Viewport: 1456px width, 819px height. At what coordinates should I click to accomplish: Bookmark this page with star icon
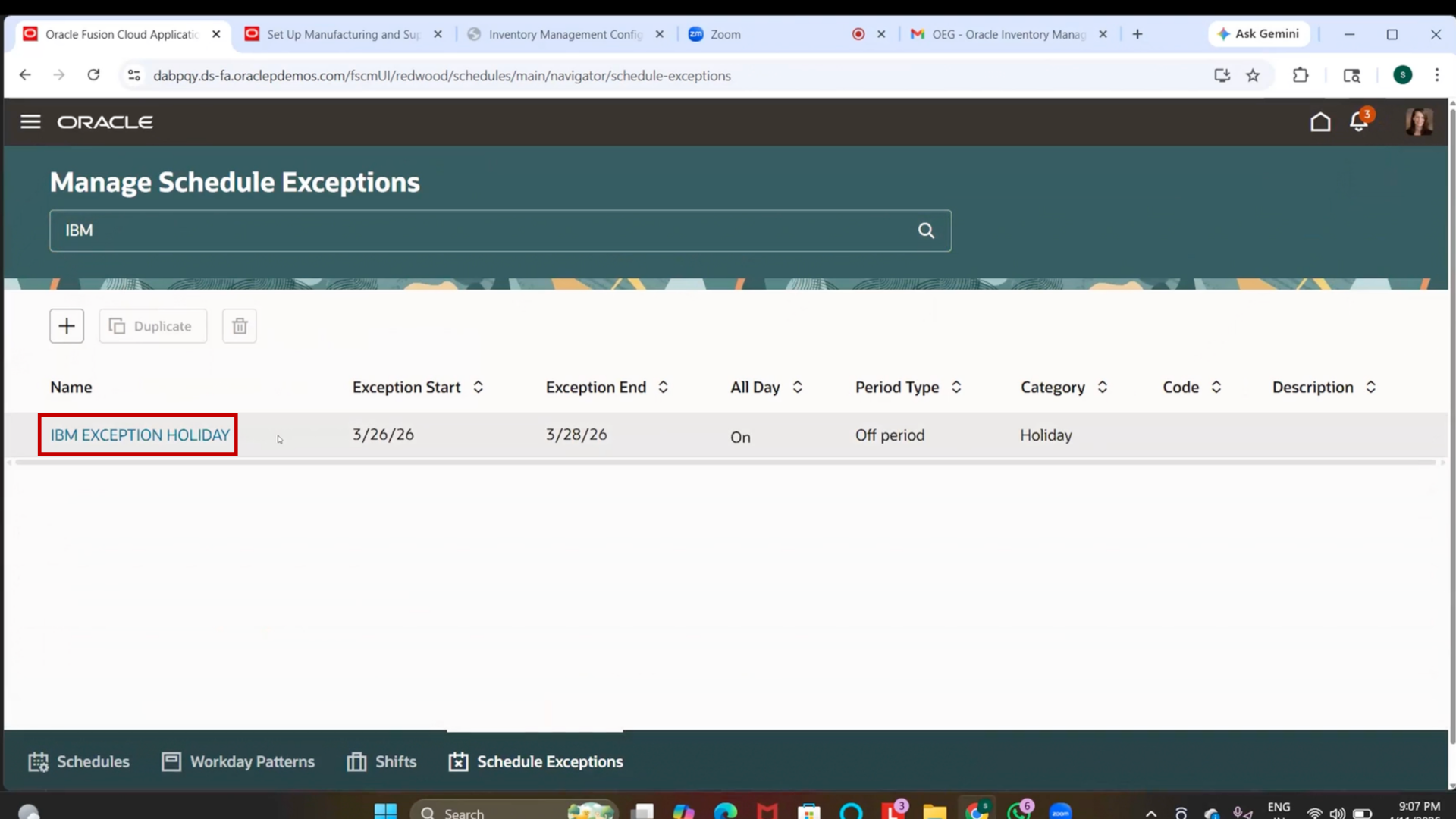[x=1253, y=75]
